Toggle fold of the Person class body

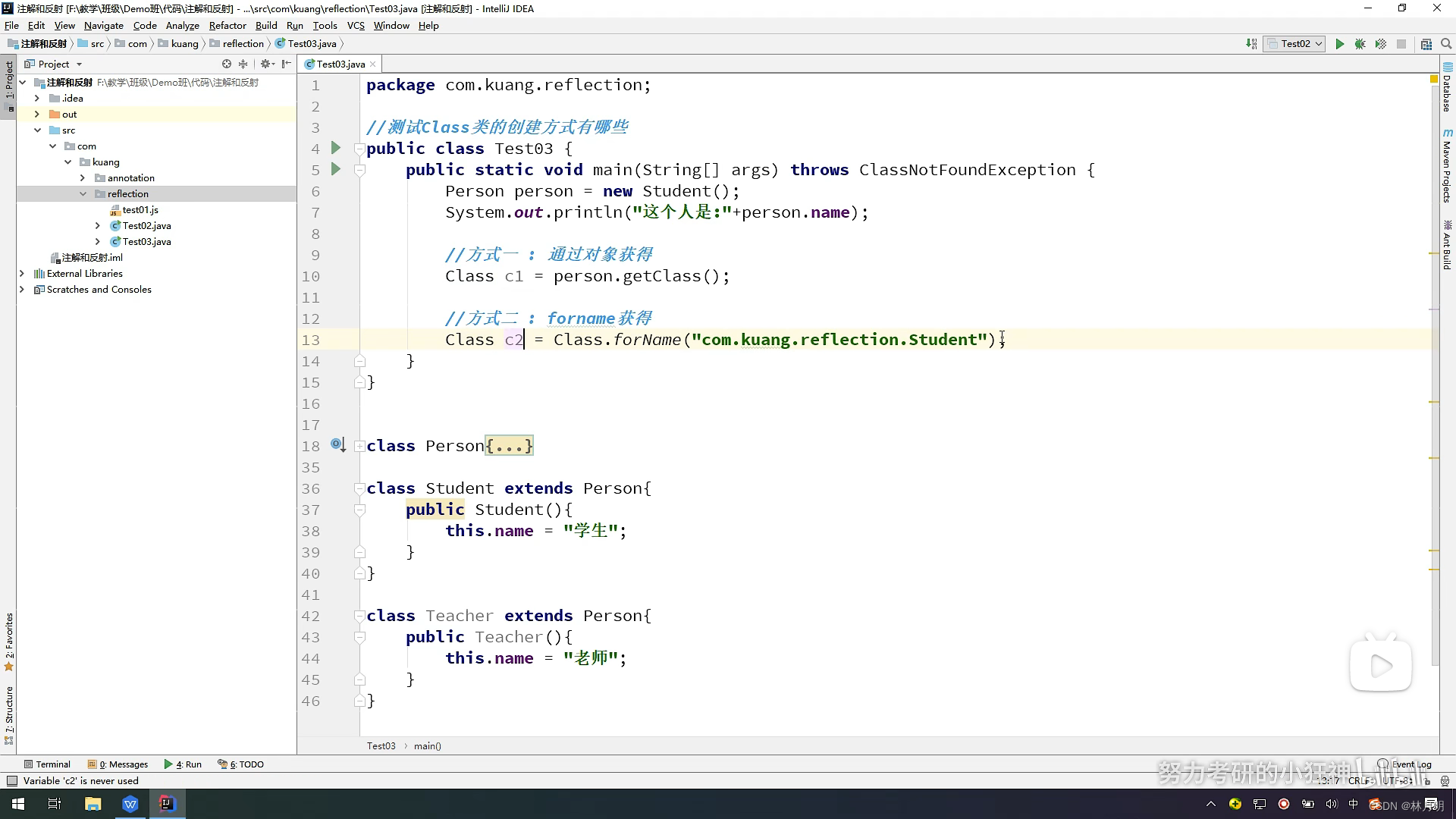click(x=360, y=446)
